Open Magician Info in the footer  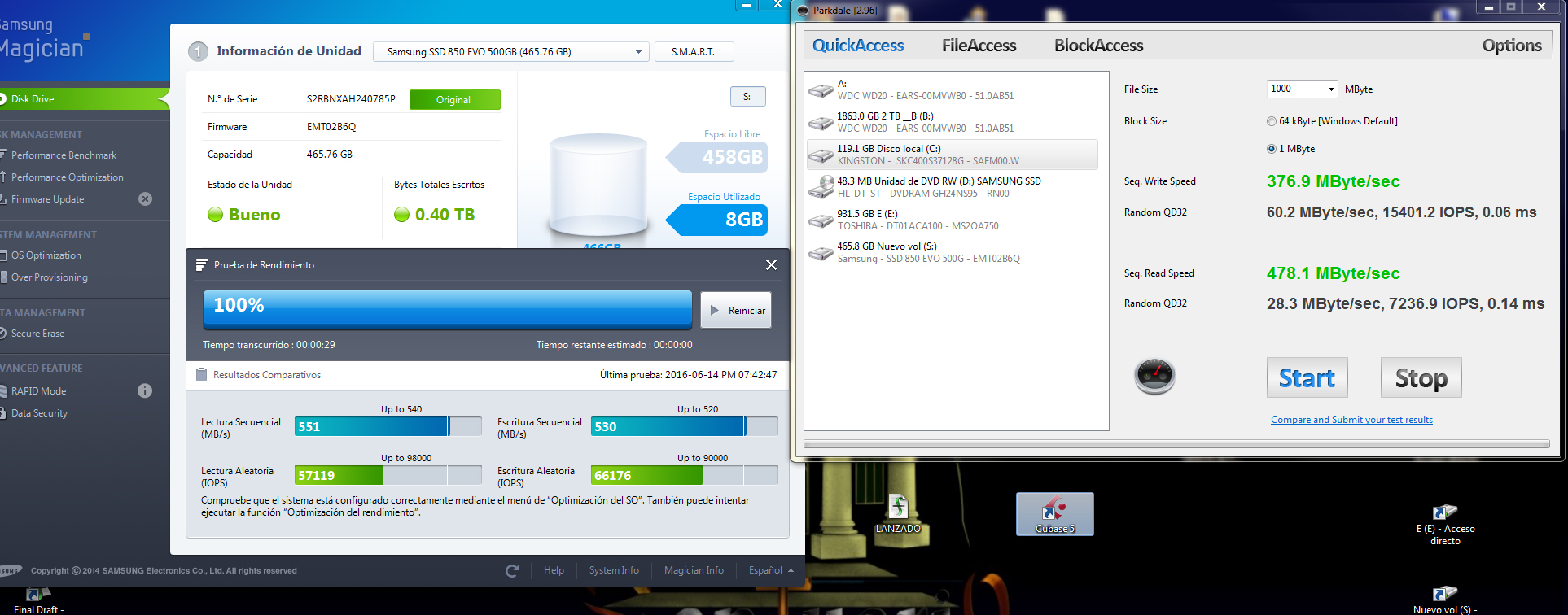(694, 571)
